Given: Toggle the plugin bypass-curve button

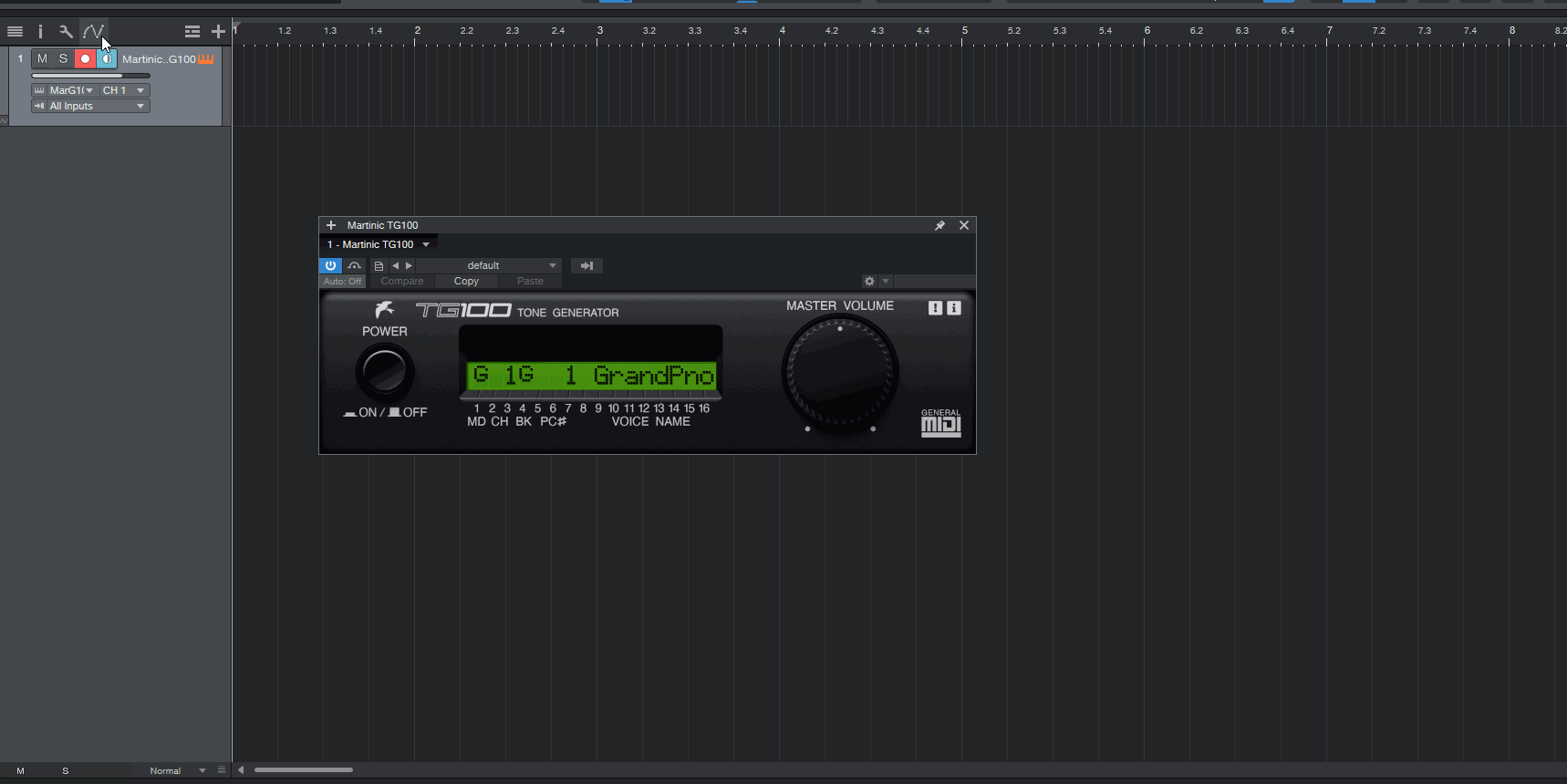Looking at the screenshot, I should [354, 265].
